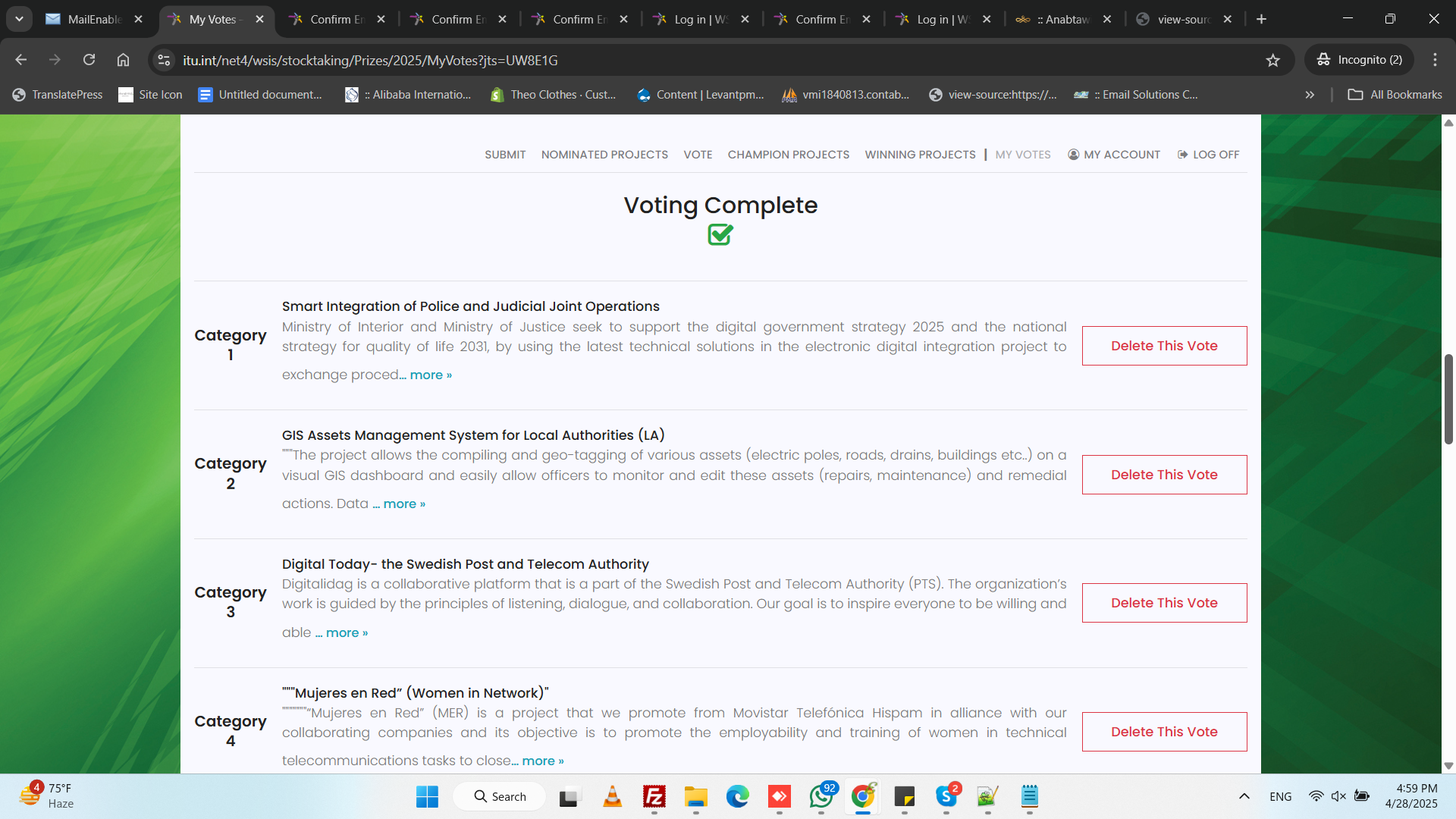
Task: Open Skype from taskbar
Action: [x=946, y=796]
